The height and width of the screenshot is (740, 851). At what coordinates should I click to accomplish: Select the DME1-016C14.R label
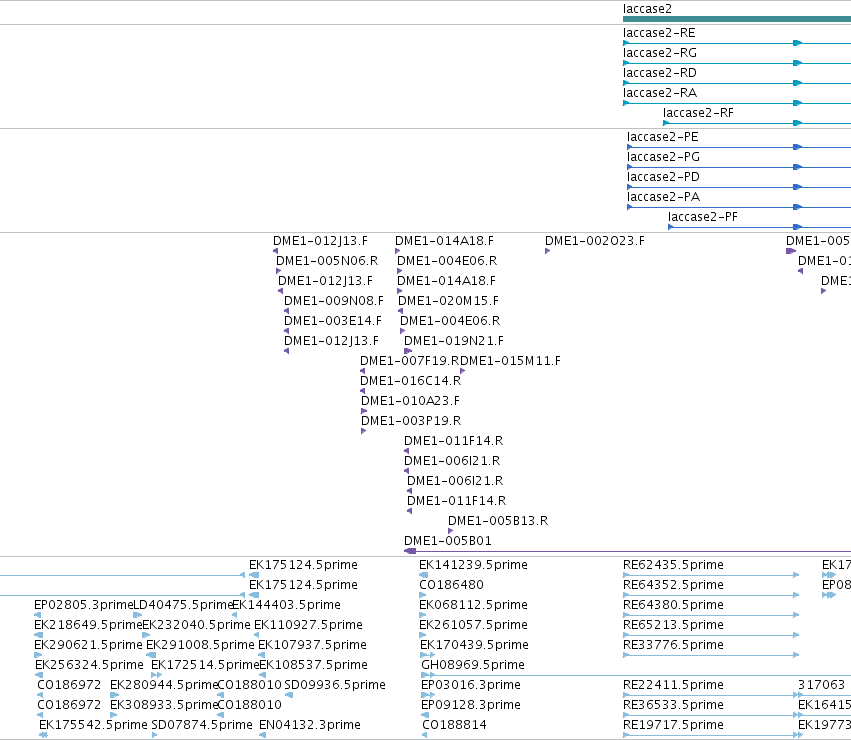click(x=410, y=381)
